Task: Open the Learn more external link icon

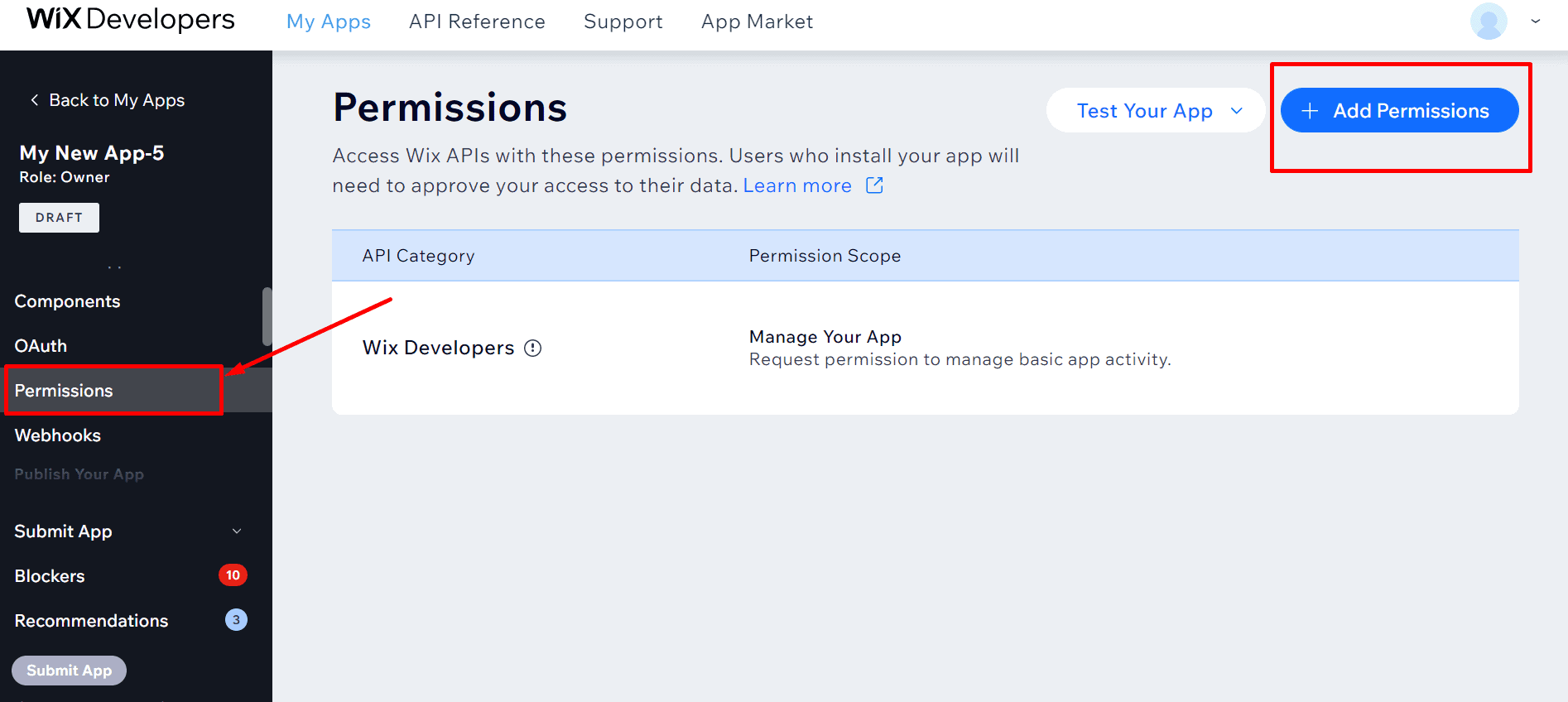Action: (874, 185)
